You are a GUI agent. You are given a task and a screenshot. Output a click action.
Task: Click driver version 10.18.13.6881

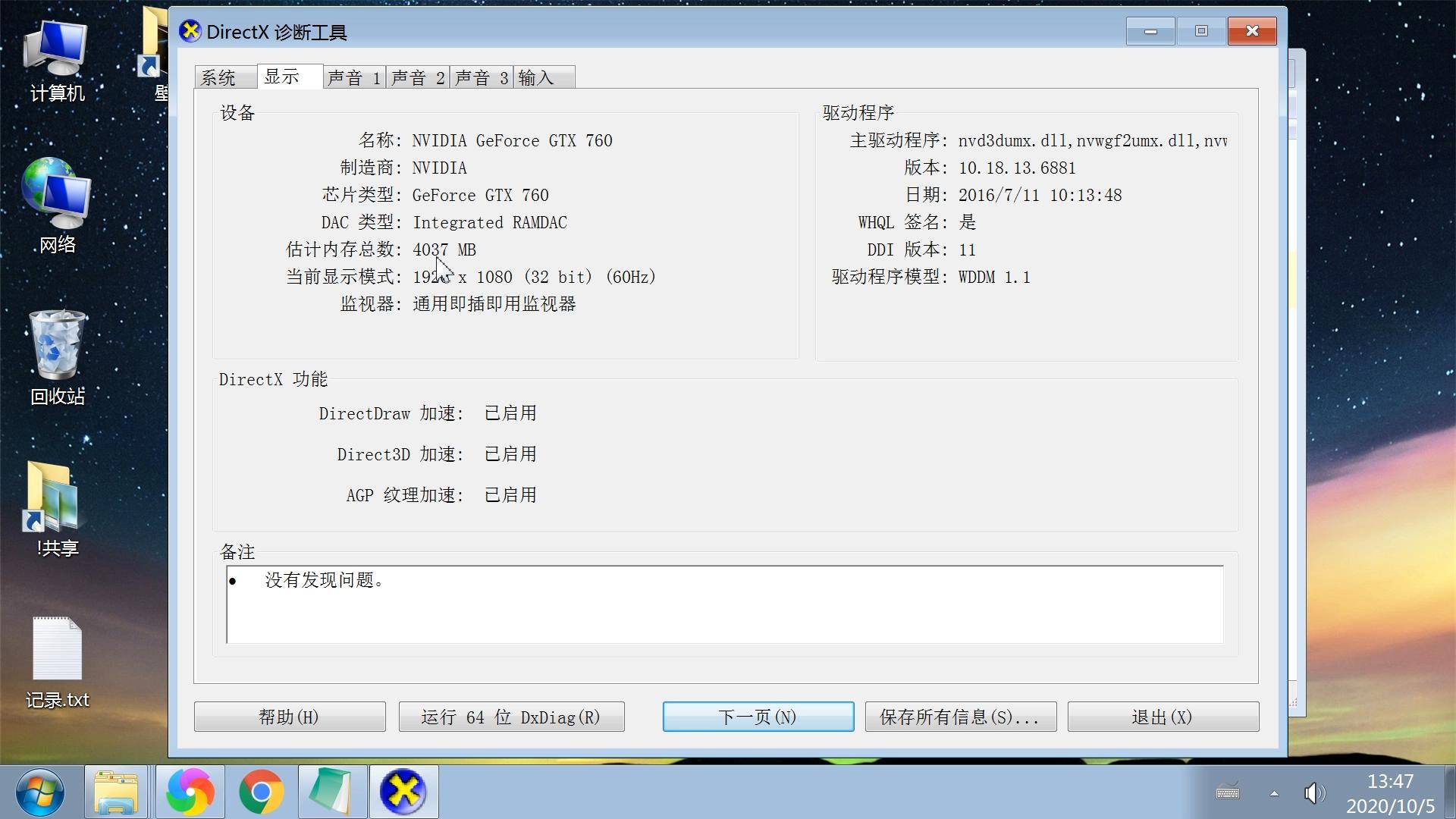(1017, 168)
